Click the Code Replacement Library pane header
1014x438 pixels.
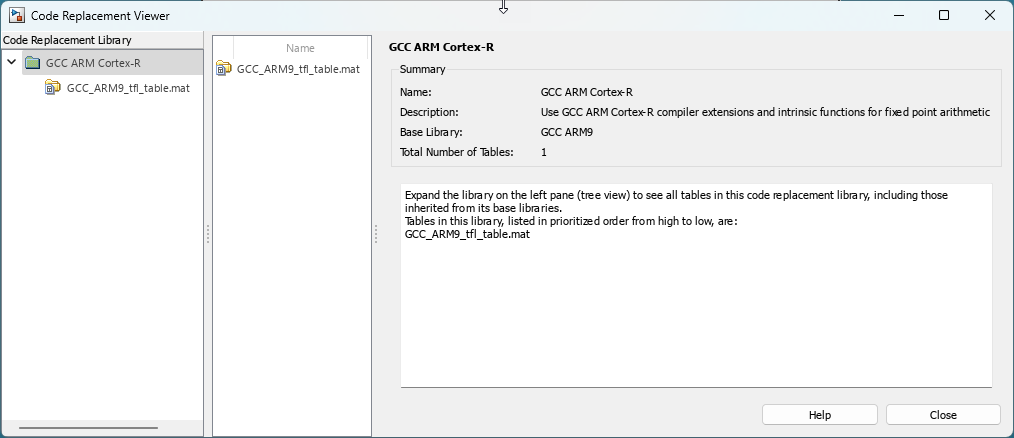tap(67, 40)
